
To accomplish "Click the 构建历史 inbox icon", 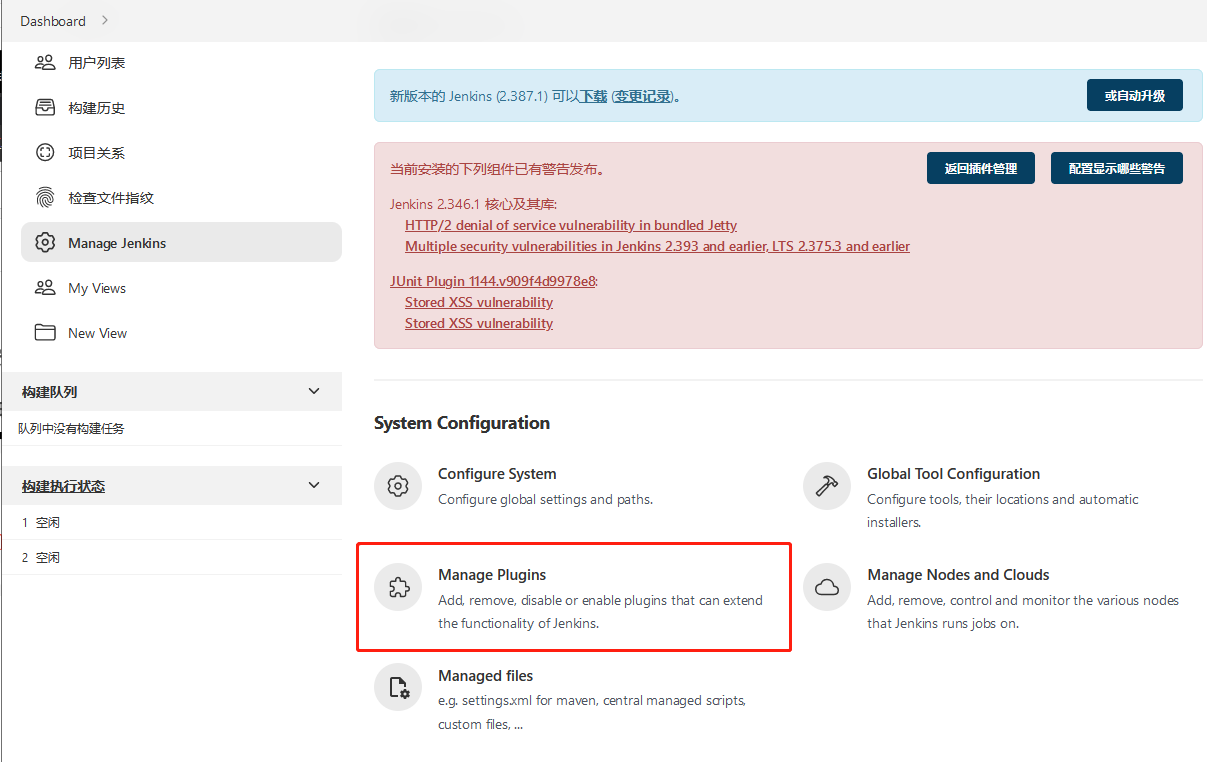I will coord(45,108).
